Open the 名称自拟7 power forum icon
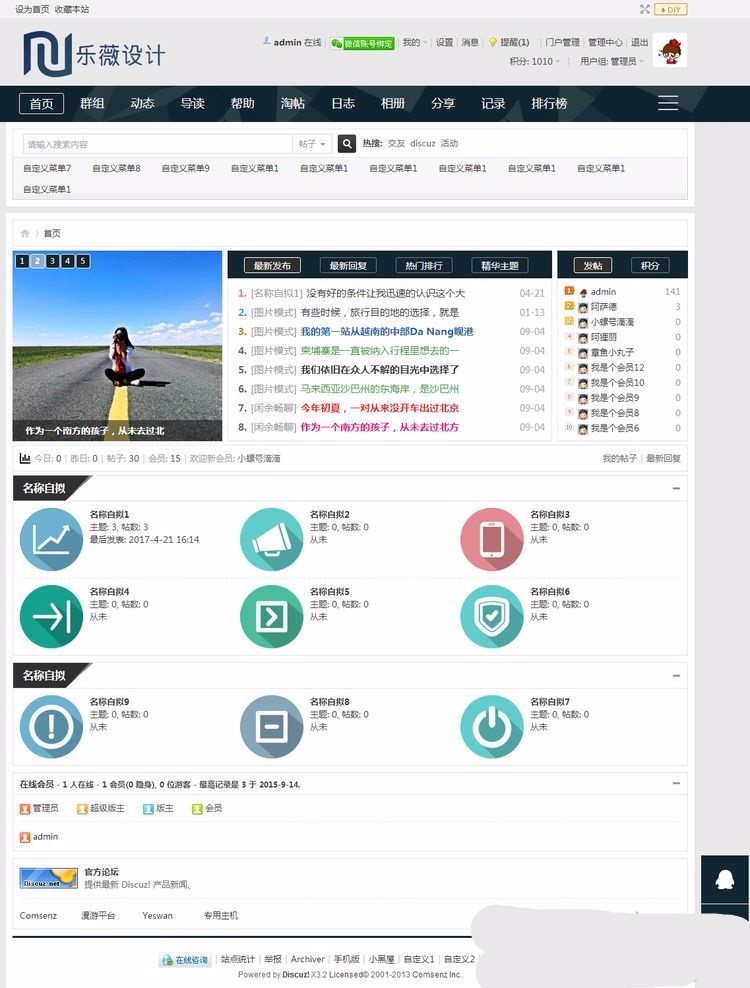750x988 pixels. pos(492,727)
